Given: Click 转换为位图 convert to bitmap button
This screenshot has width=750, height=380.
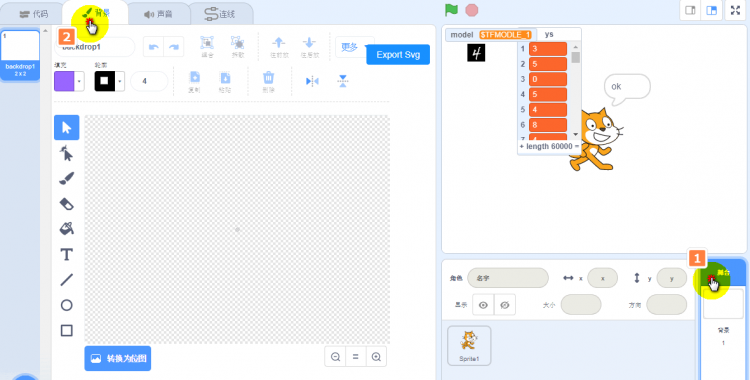Looking at the screenshot, I should [x=118, y=358].
